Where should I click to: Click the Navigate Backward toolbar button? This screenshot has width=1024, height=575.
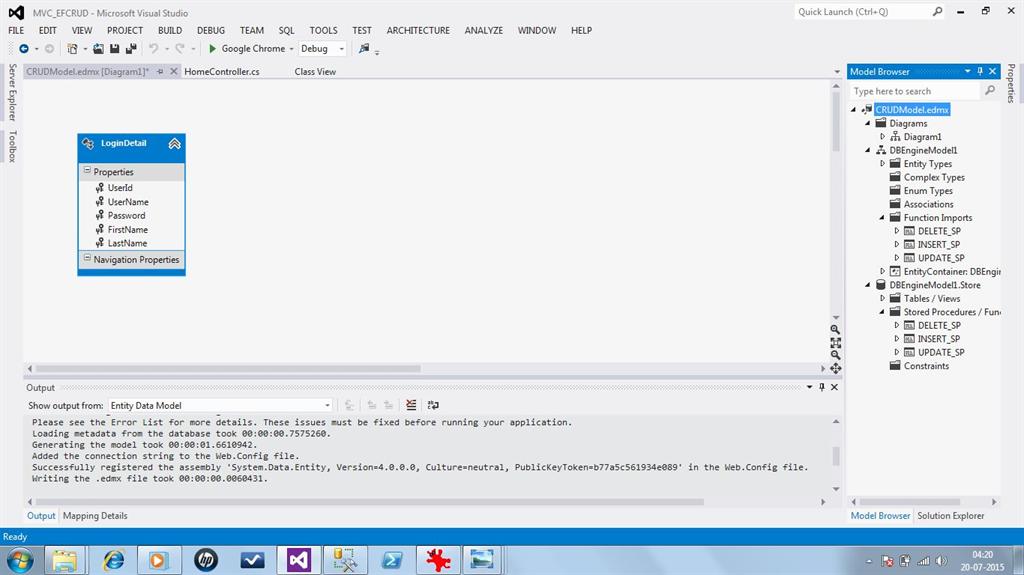pyautogui.click(x=24, y=48)
